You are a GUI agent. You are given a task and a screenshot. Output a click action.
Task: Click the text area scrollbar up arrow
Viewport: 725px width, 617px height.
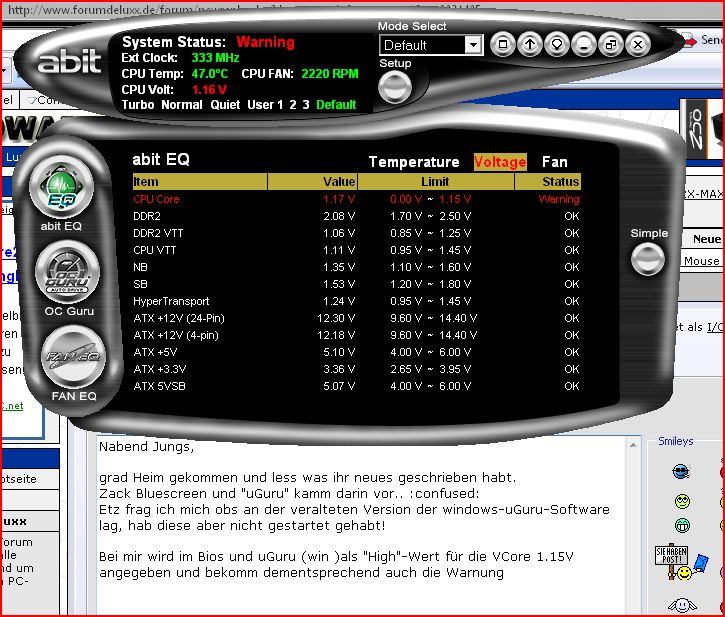633,445
